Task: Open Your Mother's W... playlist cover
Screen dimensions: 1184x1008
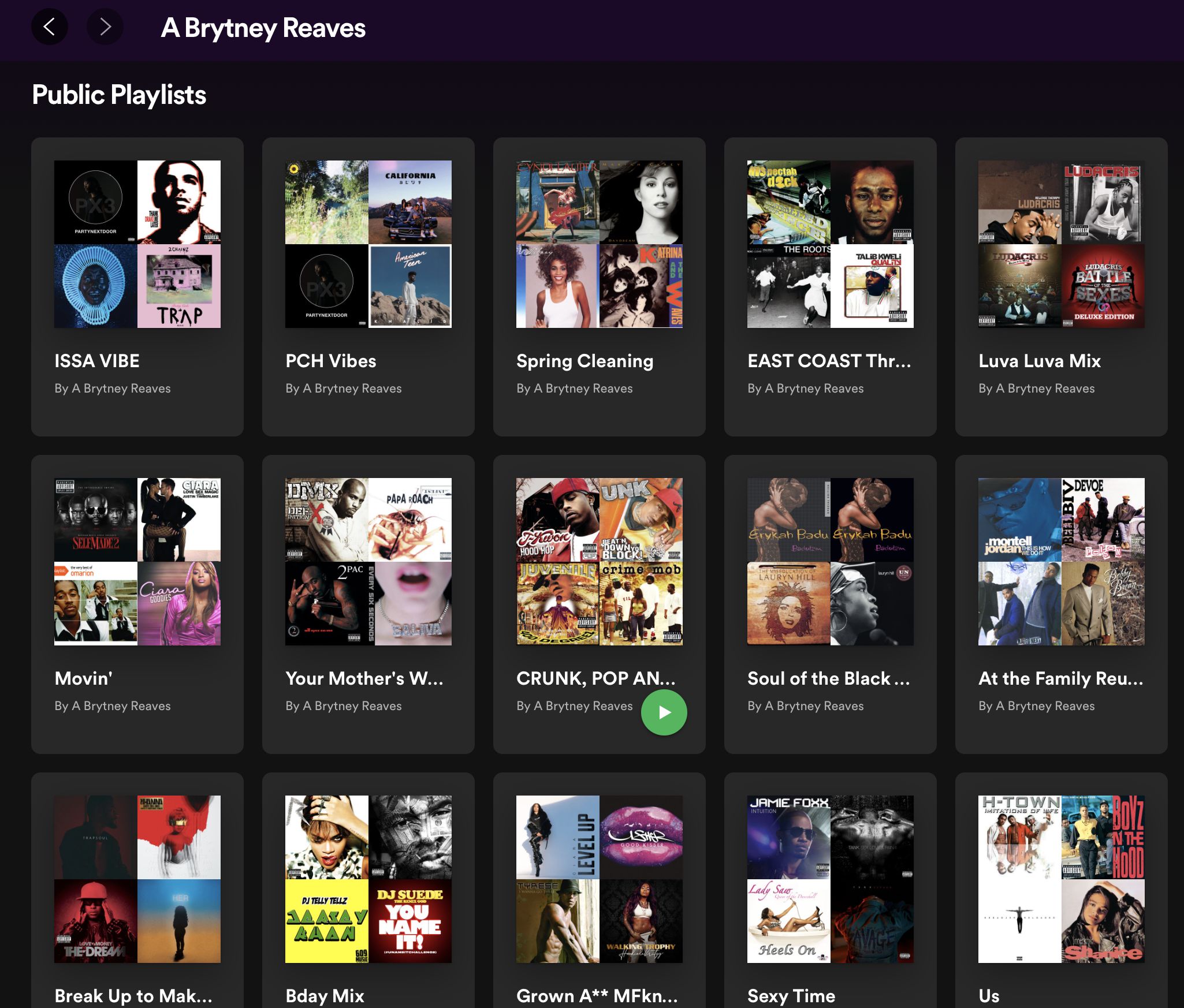Action: tap(368, 562)
